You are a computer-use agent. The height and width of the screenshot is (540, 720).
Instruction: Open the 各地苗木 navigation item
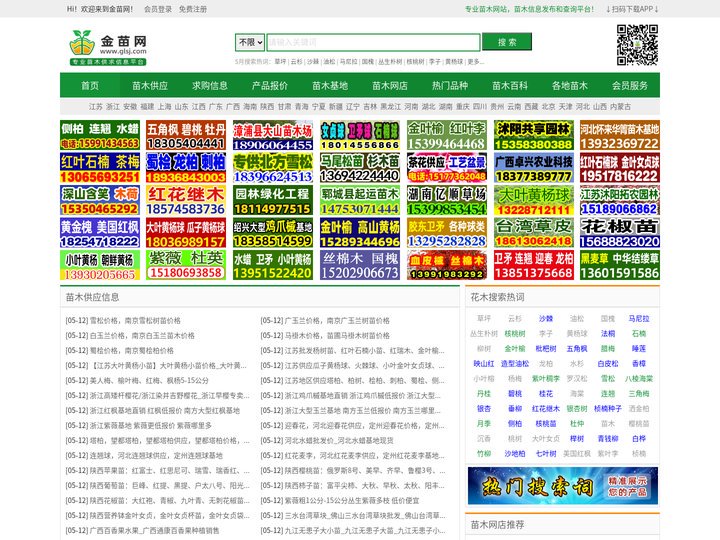570,85
